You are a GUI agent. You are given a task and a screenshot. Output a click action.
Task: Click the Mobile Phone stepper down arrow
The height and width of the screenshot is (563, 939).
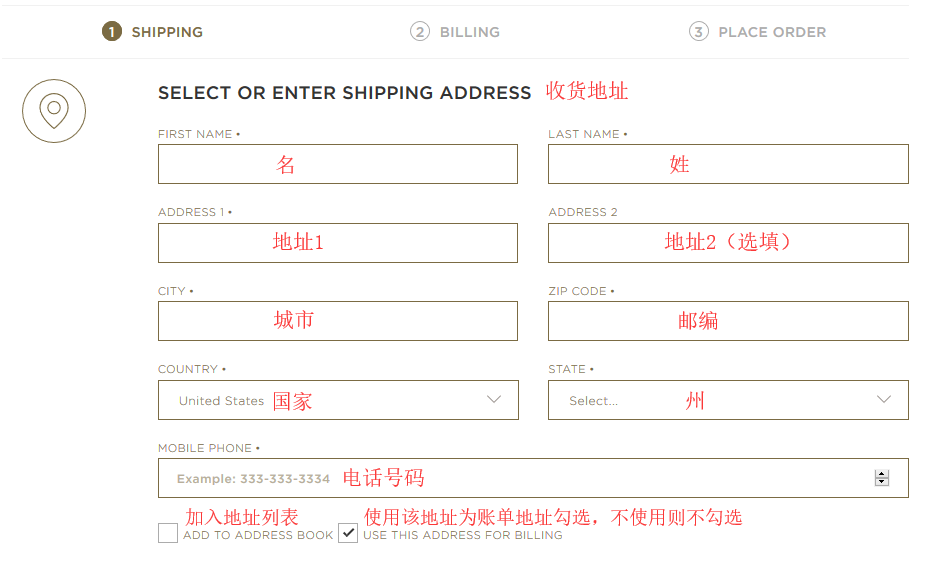881,482
